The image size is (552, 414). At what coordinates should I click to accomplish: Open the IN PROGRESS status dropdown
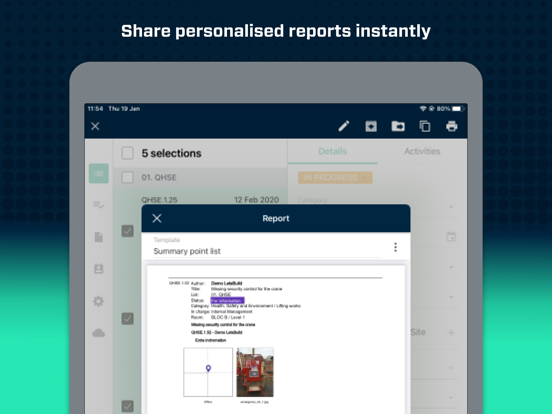pyautogui.click(x=335, y=177)
